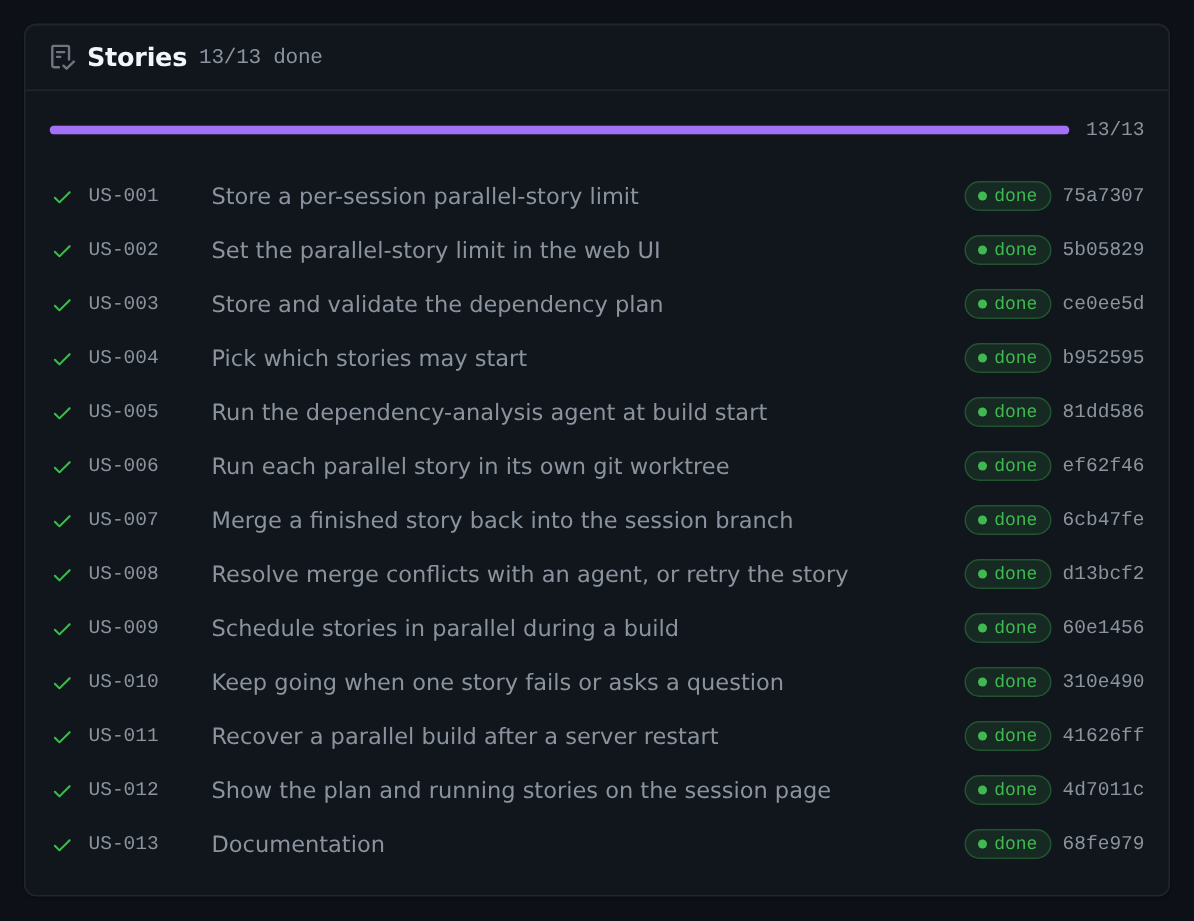Click the checkmark icon beside US-012
The width and height of the screenshot is (1194, 921).
[62, 791]
